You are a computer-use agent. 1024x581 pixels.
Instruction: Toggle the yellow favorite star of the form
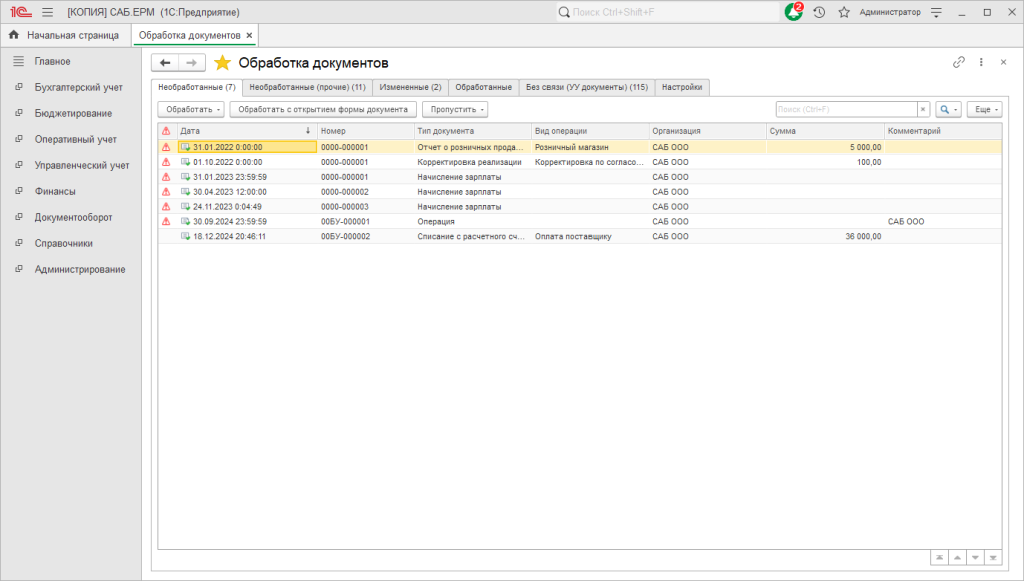223,63
